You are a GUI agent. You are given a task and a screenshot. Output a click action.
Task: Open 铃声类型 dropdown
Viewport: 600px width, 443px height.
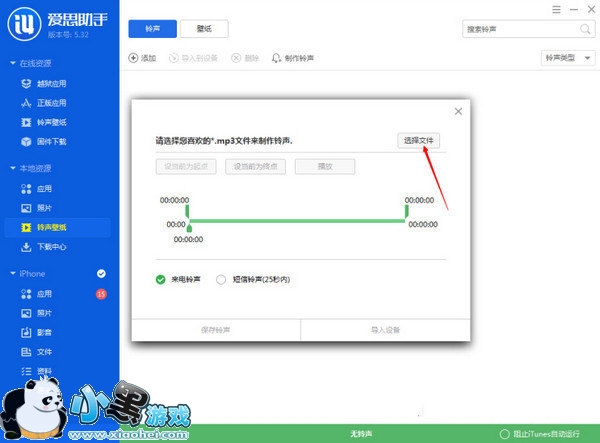point(568,58)
